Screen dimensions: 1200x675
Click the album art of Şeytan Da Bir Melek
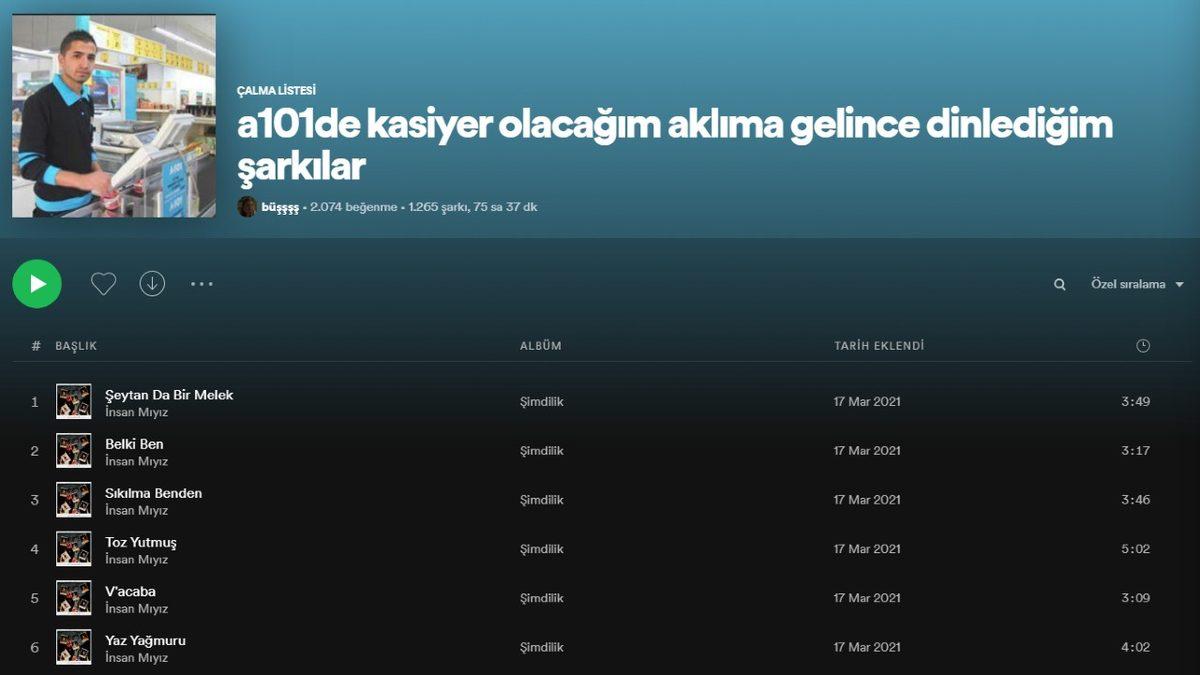tap(74, 401)
